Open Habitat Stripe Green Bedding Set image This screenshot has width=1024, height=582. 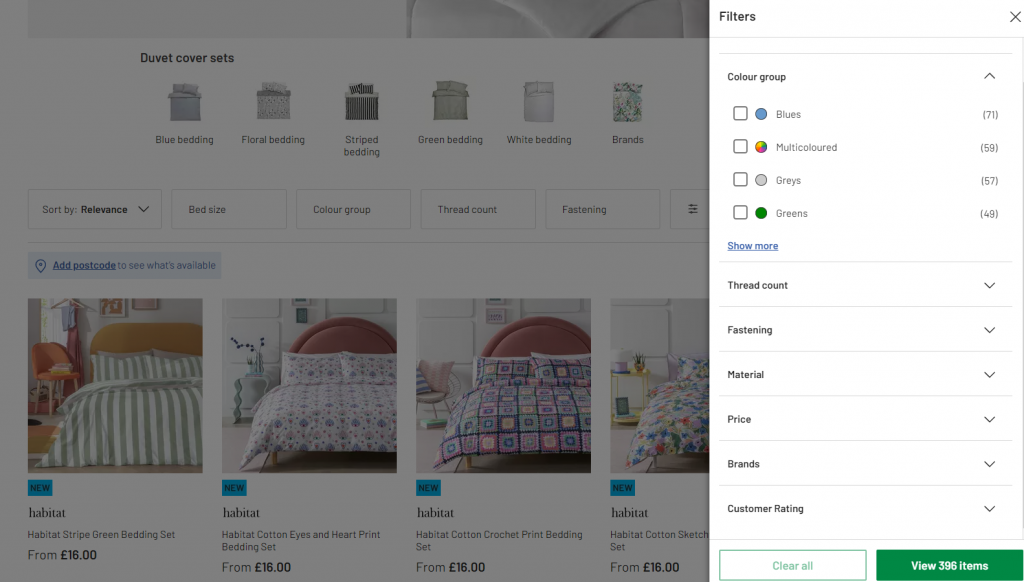click(x=115, y=385)
